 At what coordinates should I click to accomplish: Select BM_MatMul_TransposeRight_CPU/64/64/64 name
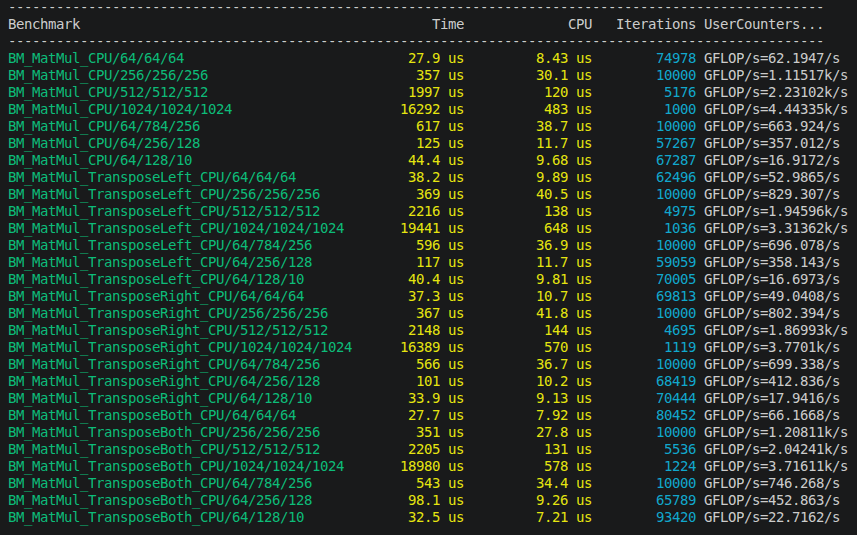tap(156, 296)
